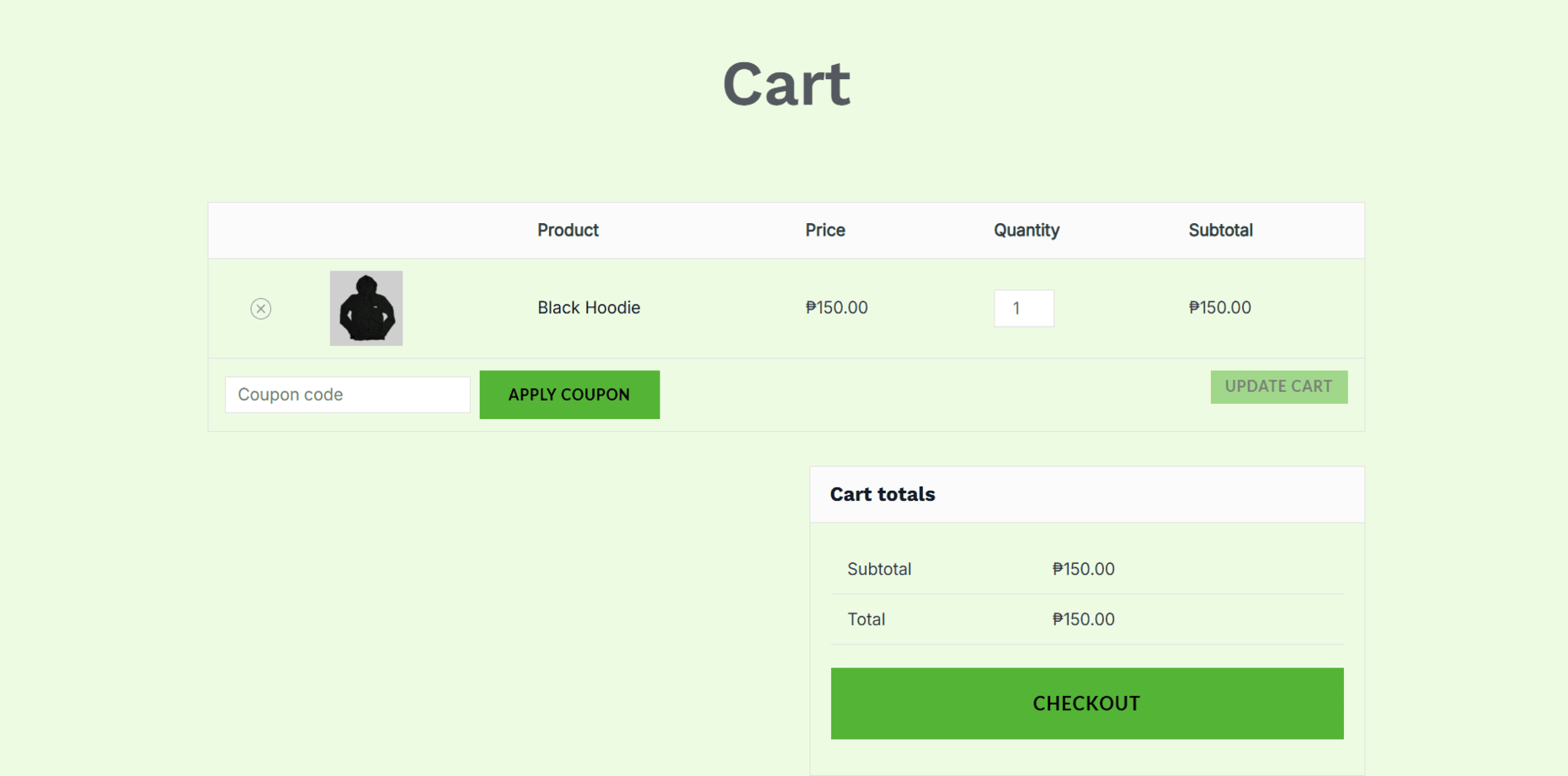Click the Price column header
Screen dimensions: 1568x776
pyautogui.click(x=825, y=231)
